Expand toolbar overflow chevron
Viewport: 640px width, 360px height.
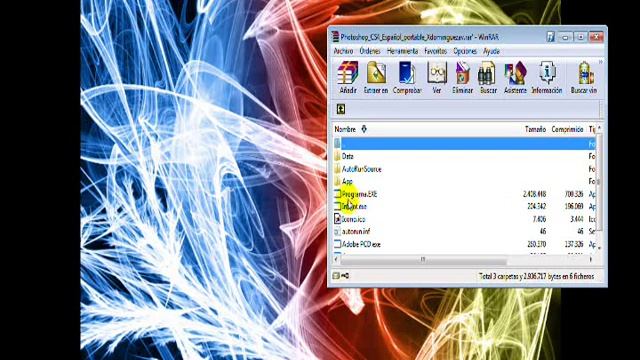(600, 62)
